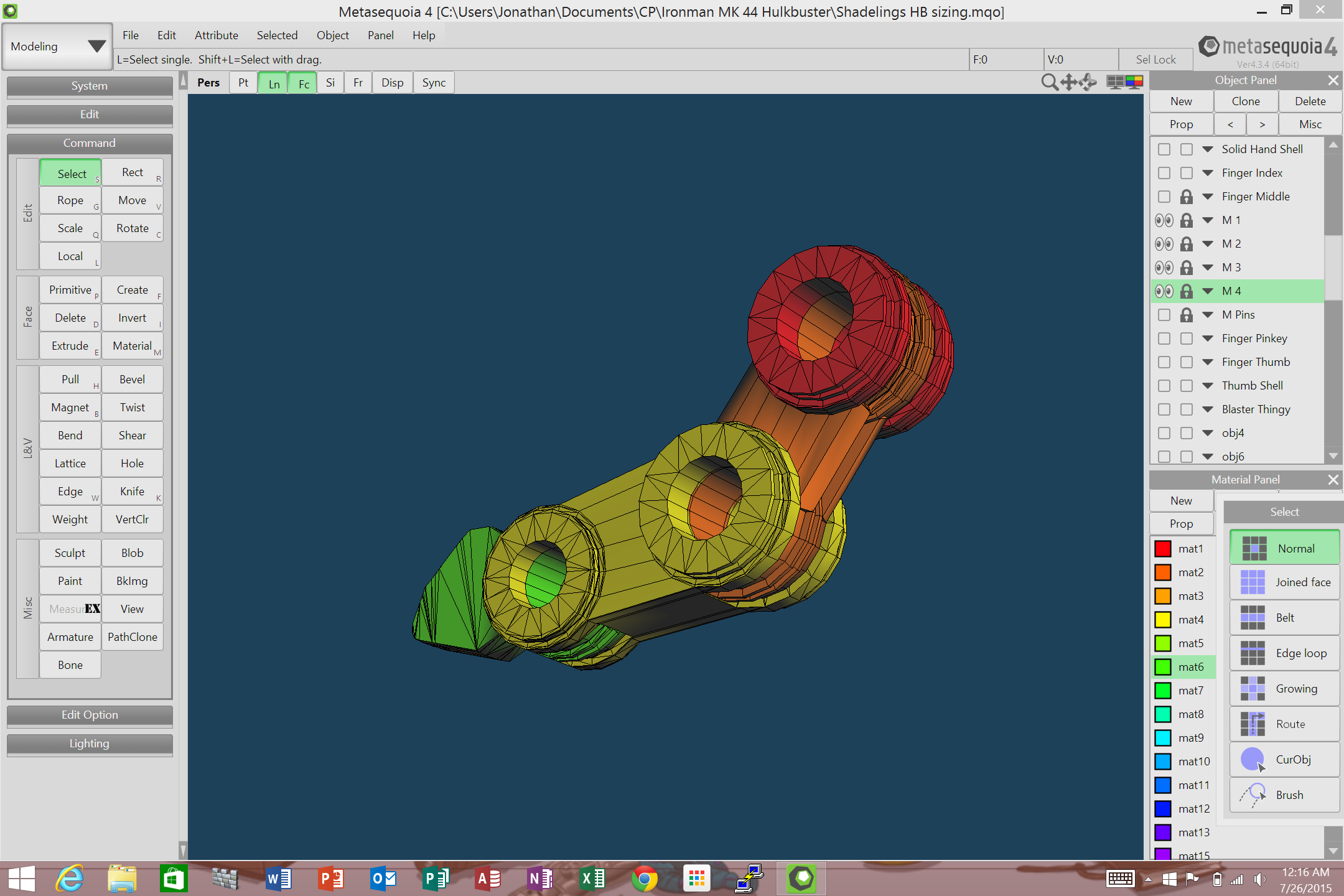Expand the Lighting section

tap(90, 744)
